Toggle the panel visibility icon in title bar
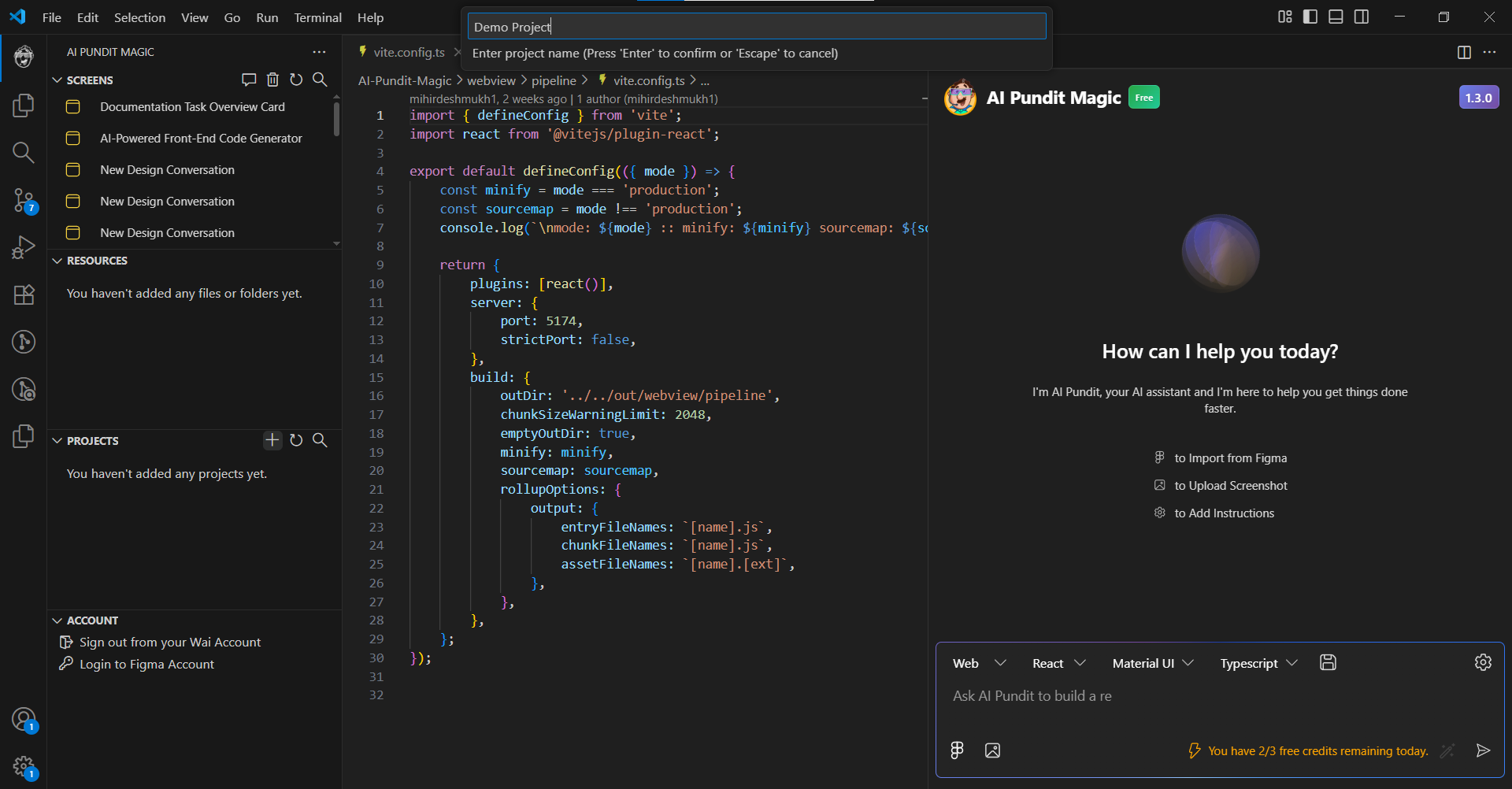The width and height of the screenshot is (1512, 789). point(1336,16)
